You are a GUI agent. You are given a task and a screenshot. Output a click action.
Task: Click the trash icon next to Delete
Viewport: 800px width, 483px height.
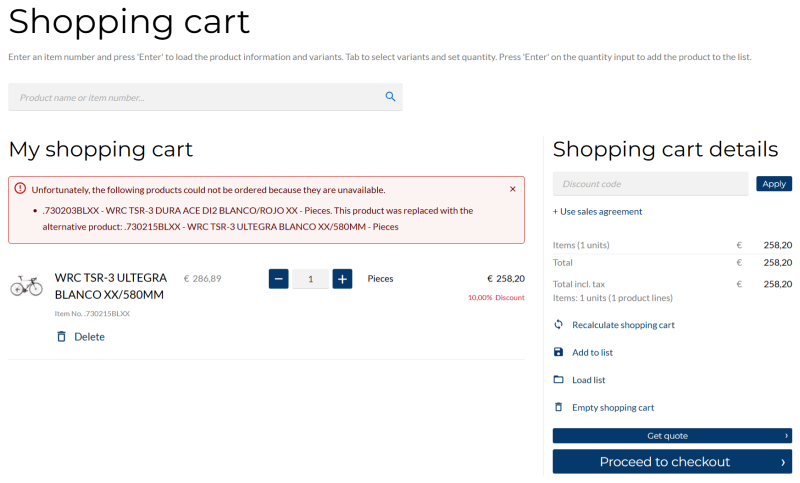point(61,337)
